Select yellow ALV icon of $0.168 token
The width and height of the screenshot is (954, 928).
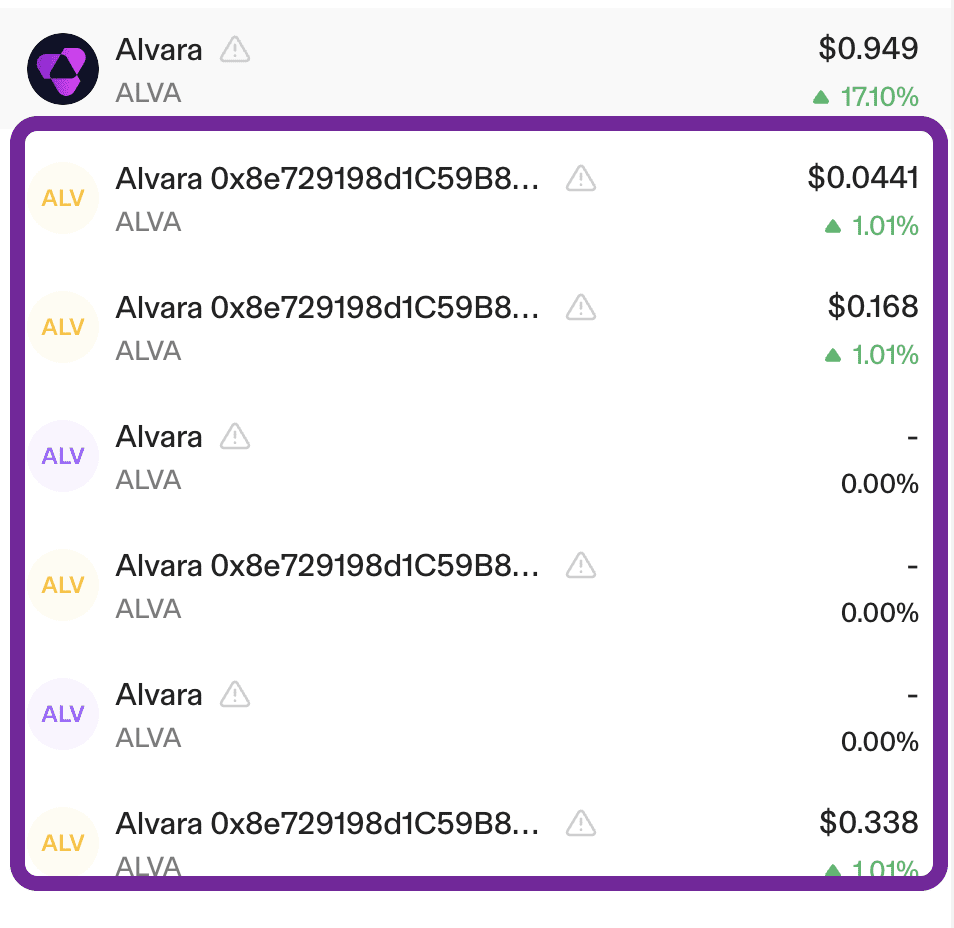pos(63,327)
